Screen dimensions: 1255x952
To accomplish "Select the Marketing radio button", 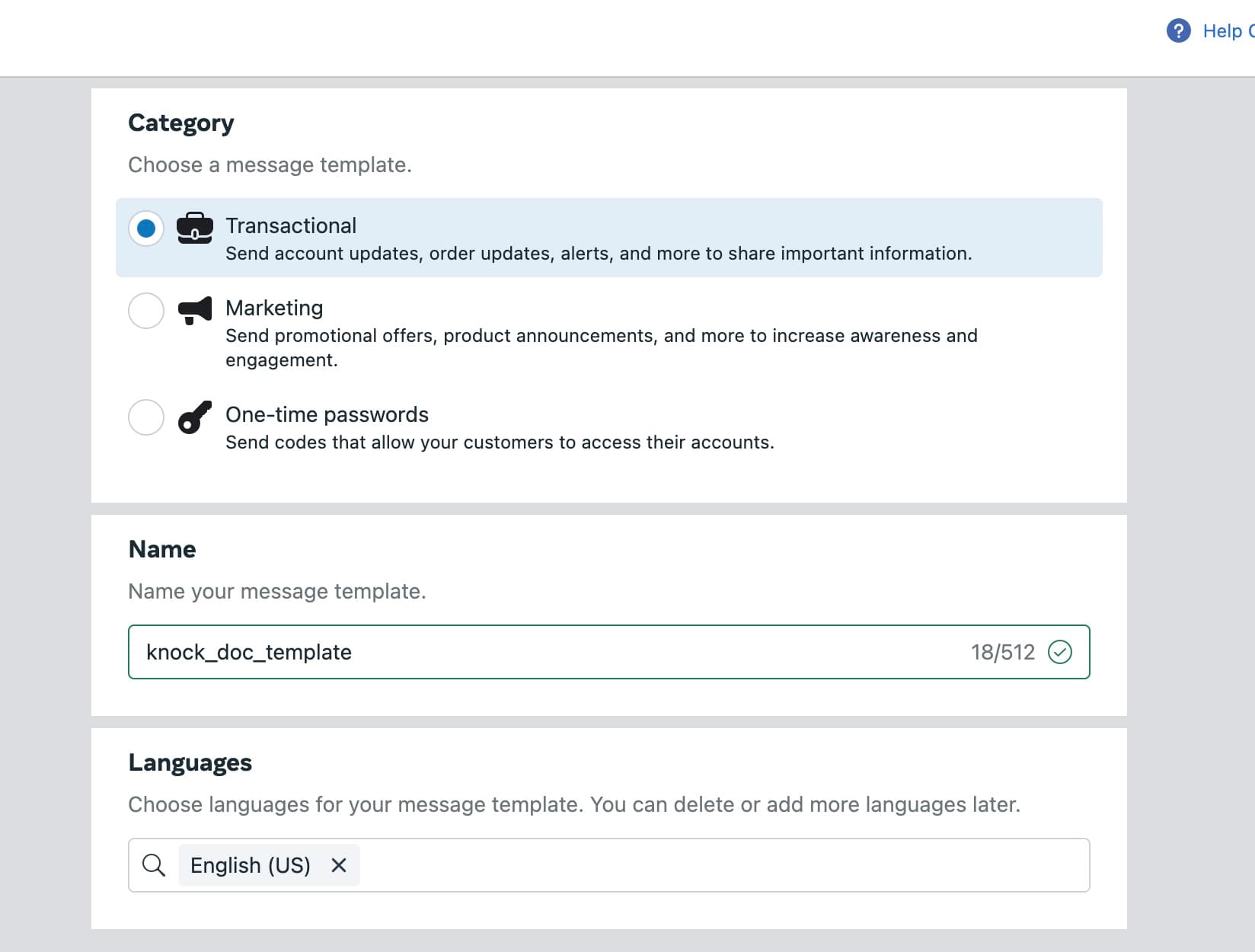I will point(146,311).
